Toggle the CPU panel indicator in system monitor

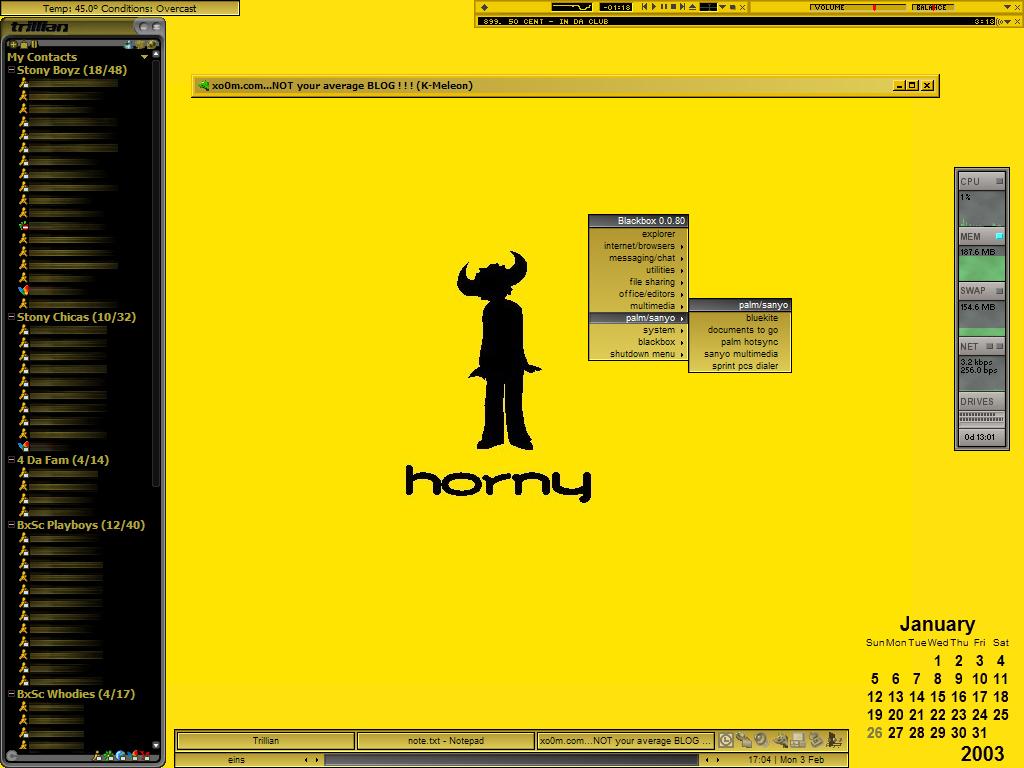[999, 181]
